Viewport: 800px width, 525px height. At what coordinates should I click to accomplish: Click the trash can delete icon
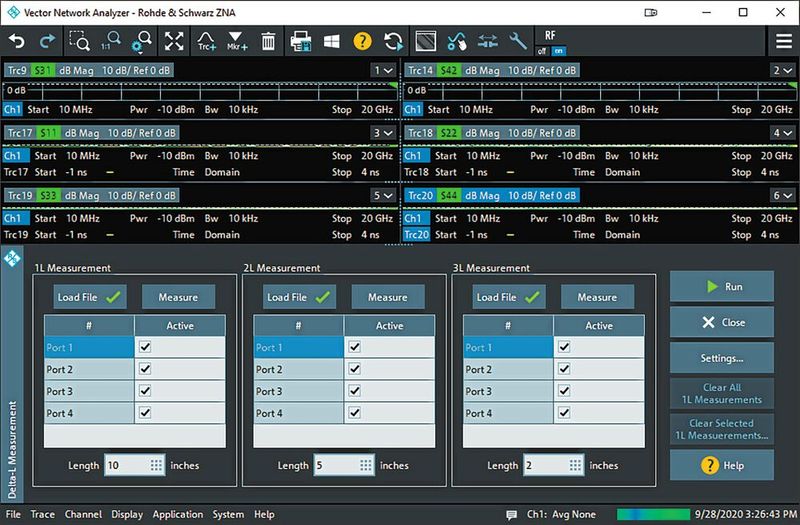(x=268, y=41)
